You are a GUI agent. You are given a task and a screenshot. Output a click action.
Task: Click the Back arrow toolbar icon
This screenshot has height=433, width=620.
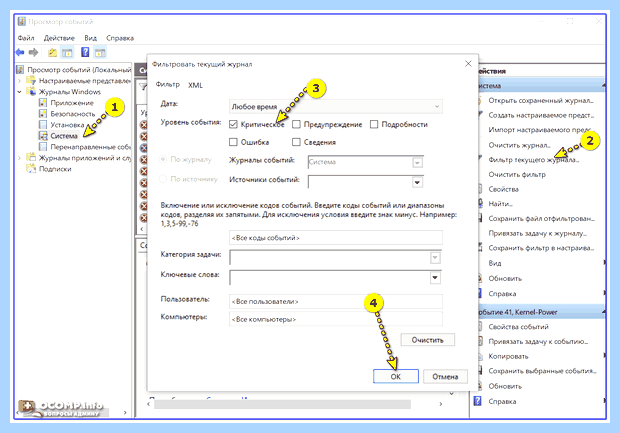[20, 52]
